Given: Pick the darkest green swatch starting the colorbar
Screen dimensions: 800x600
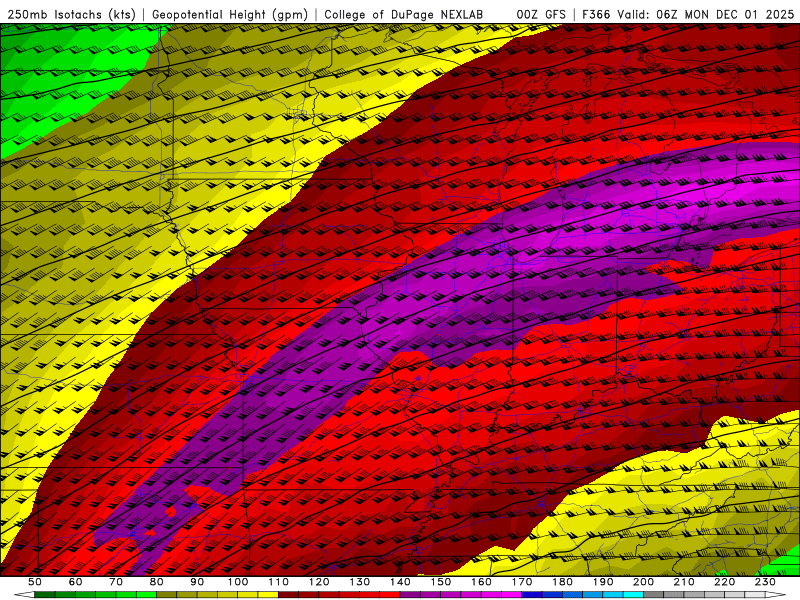Looking at the screenshot, I should coord(45,594).
